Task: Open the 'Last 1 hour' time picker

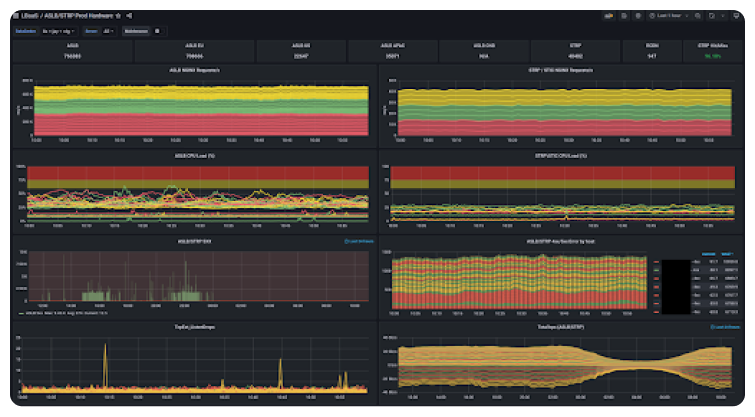Action: 668,16
